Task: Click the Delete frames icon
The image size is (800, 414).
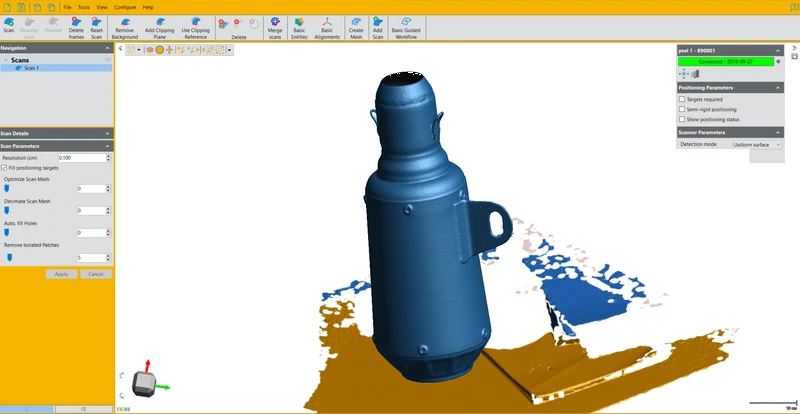Action: [76, 26]
